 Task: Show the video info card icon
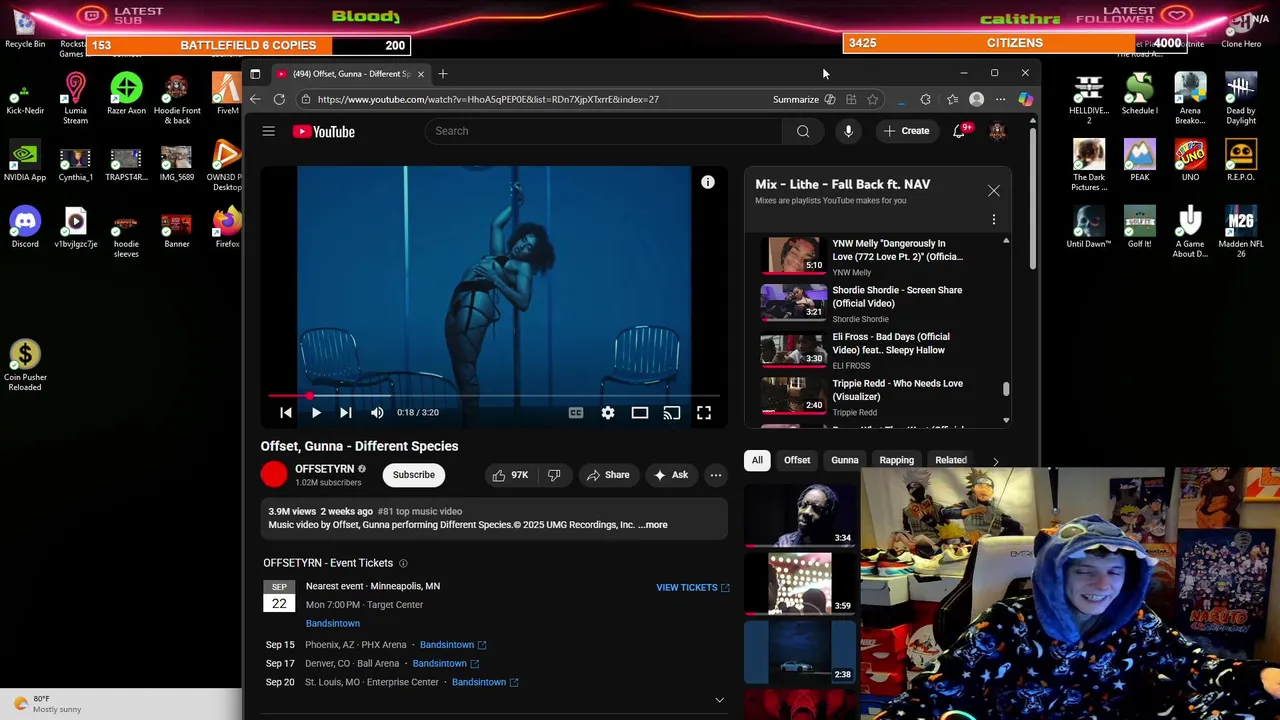[x=708, y=182]
